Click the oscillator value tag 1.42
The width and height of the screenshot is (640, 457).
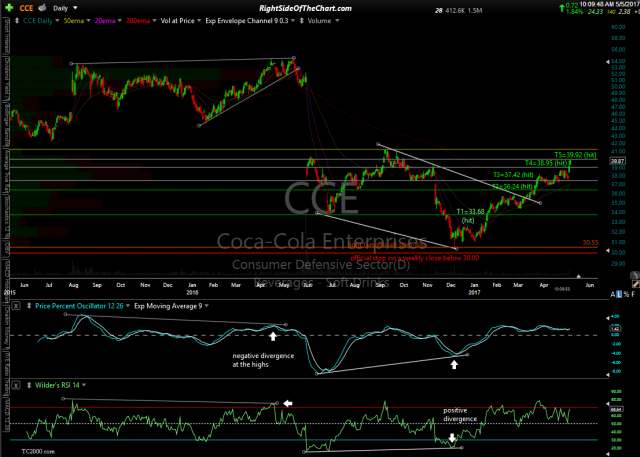(616, 328)
